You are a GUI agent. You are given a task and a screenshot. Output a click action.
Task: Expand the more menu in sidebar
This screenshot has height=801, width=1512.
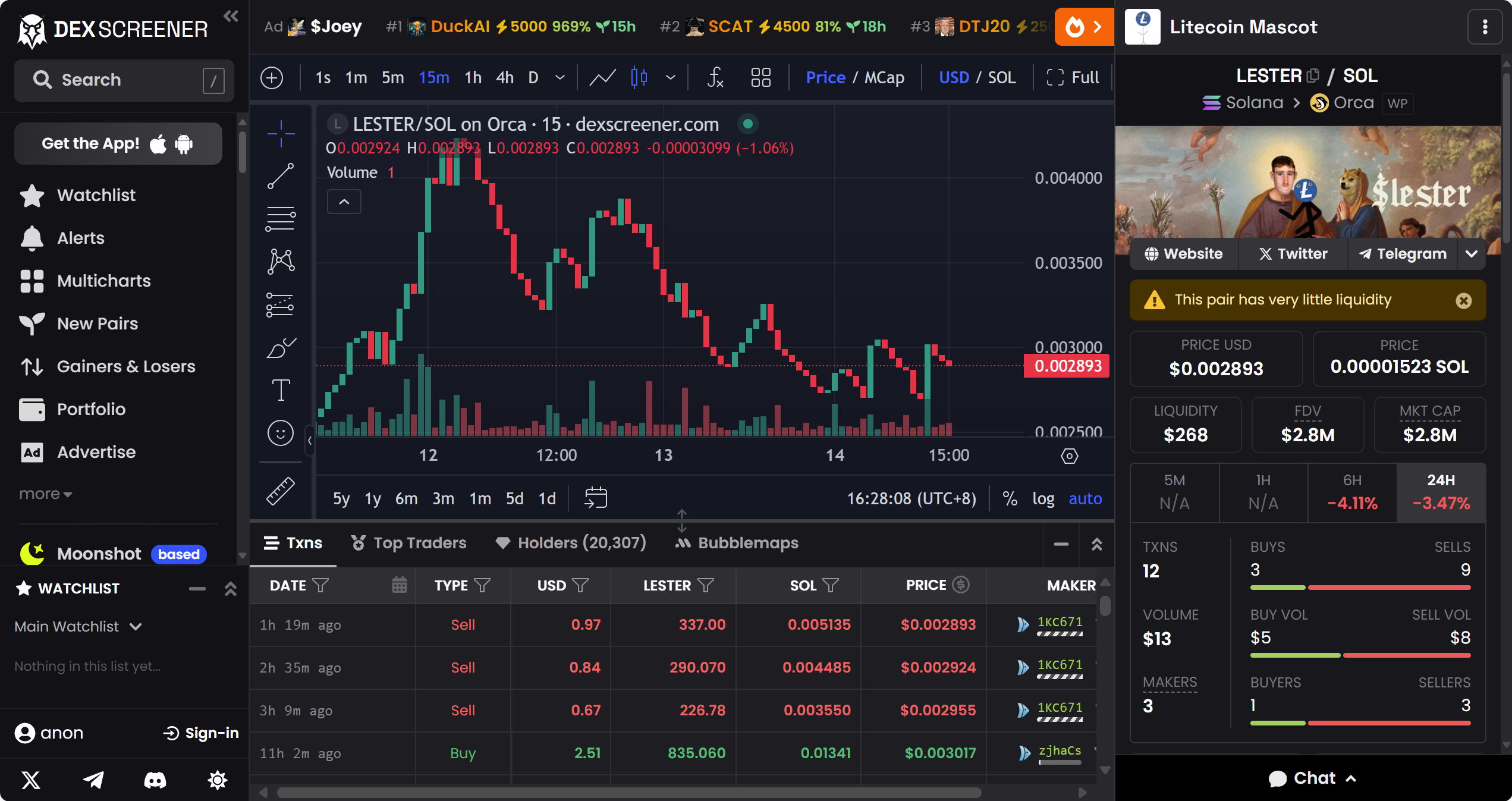point(45,494)
